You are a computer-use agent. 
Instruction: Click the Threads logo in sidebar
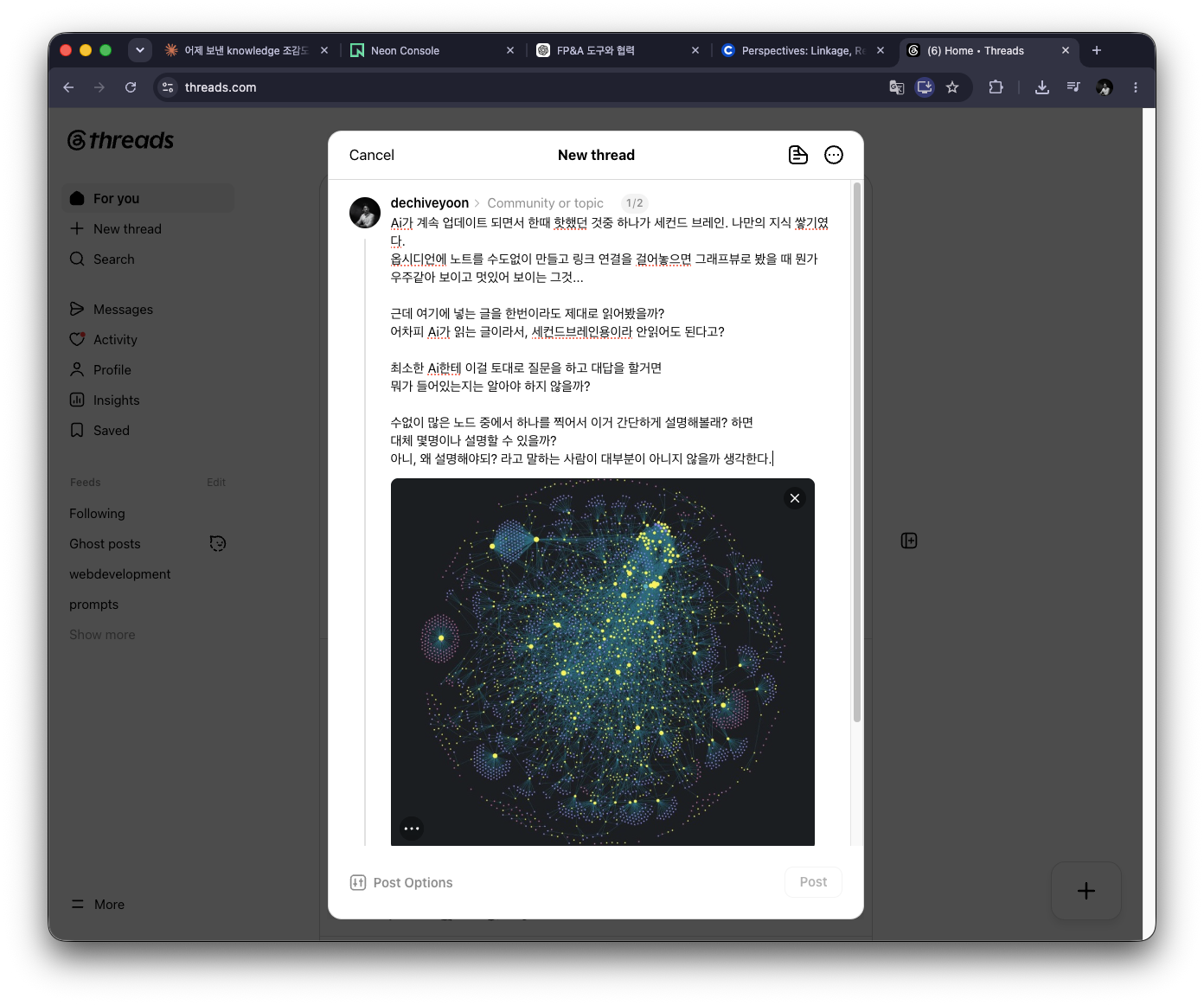pyautogui.click(x=121, y=140)
